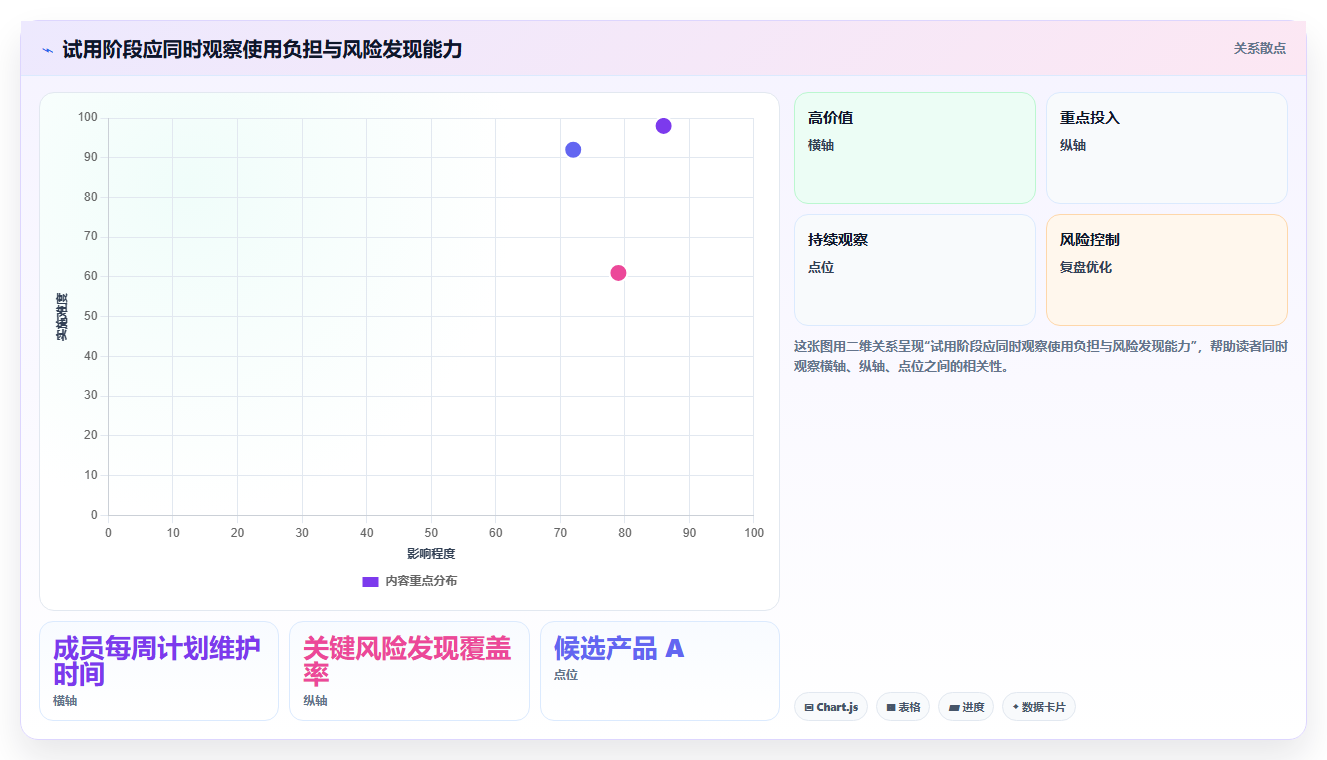Select the 数据卡片 tag chip

[1039, 707]
